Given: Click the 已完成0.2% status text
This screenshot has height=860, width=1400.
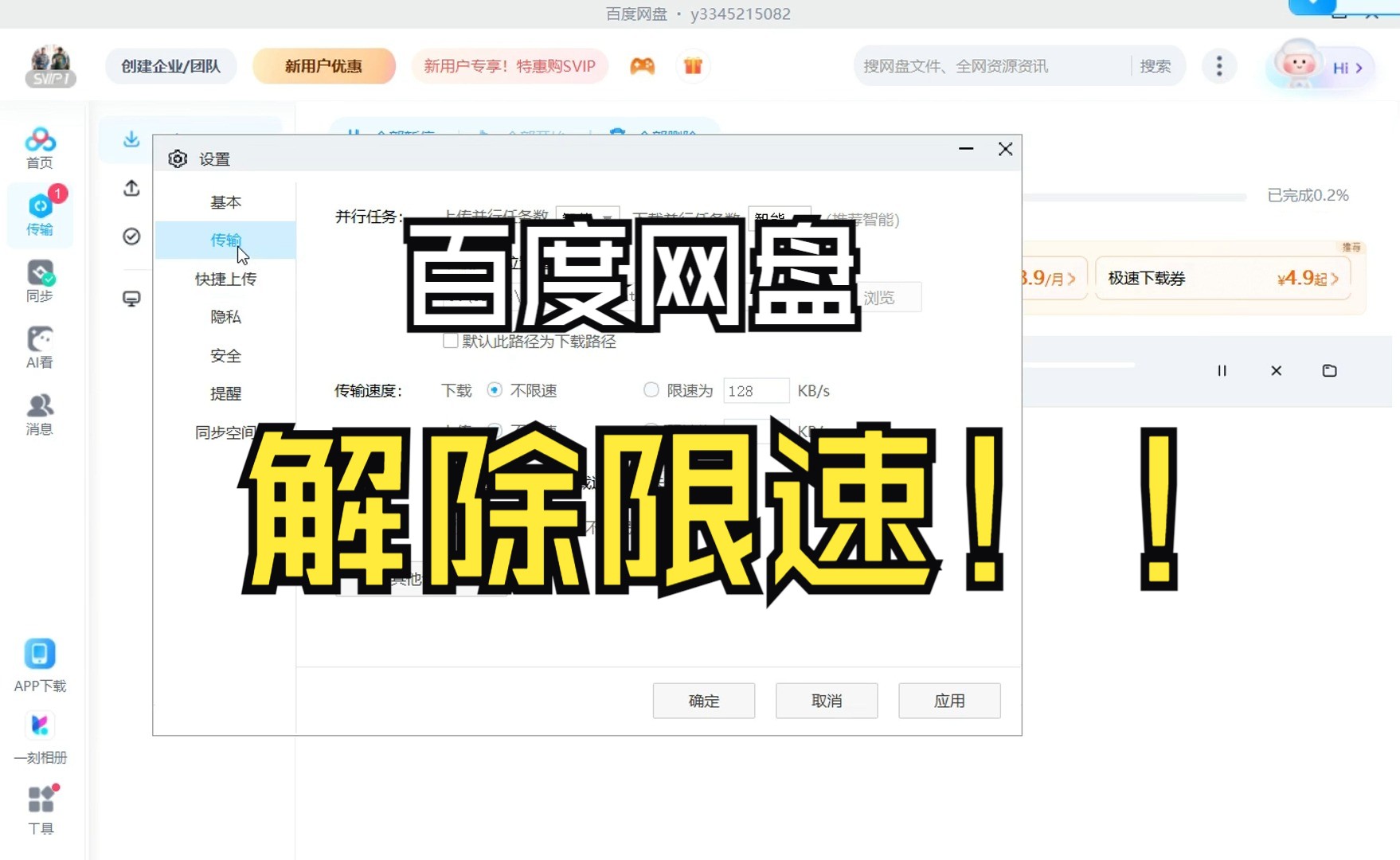Looking at the screenshot, I should point(1308,195).
